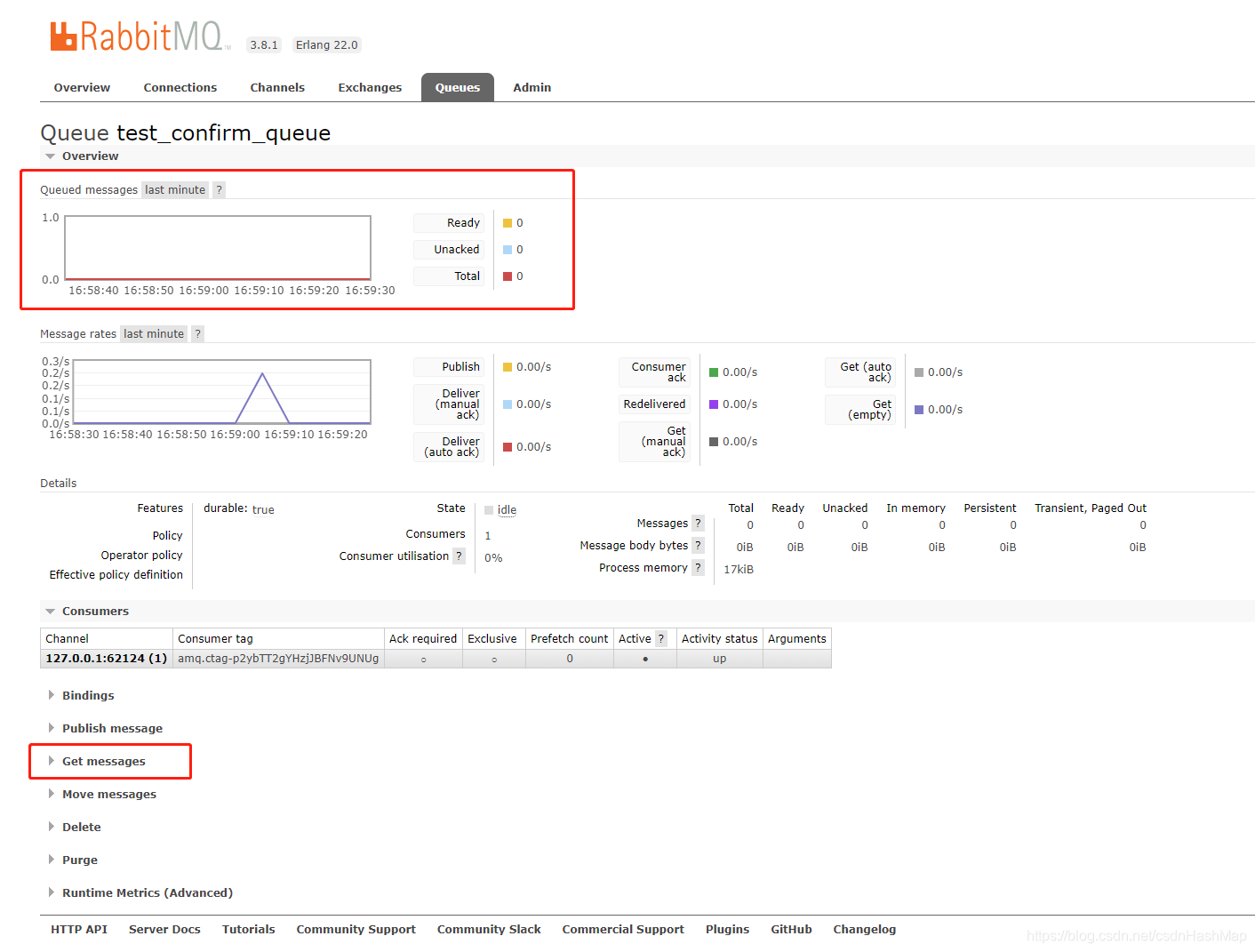Select the Queues tab
Image resolution: width=1255 pixels, height=952 pixels.
point(458,87)
